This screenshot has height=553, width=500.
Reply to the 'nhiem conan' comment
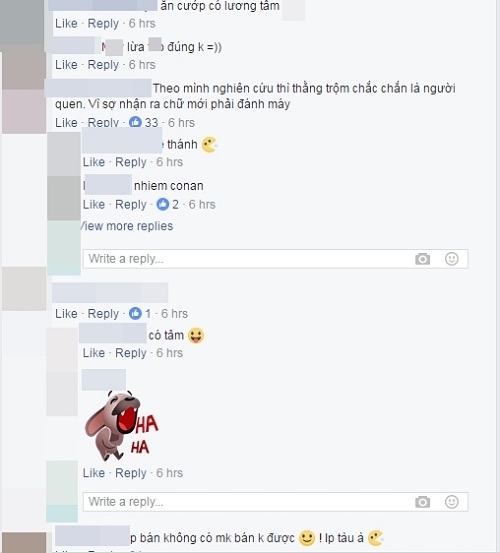pyautogui.click(x=131, y=205)
